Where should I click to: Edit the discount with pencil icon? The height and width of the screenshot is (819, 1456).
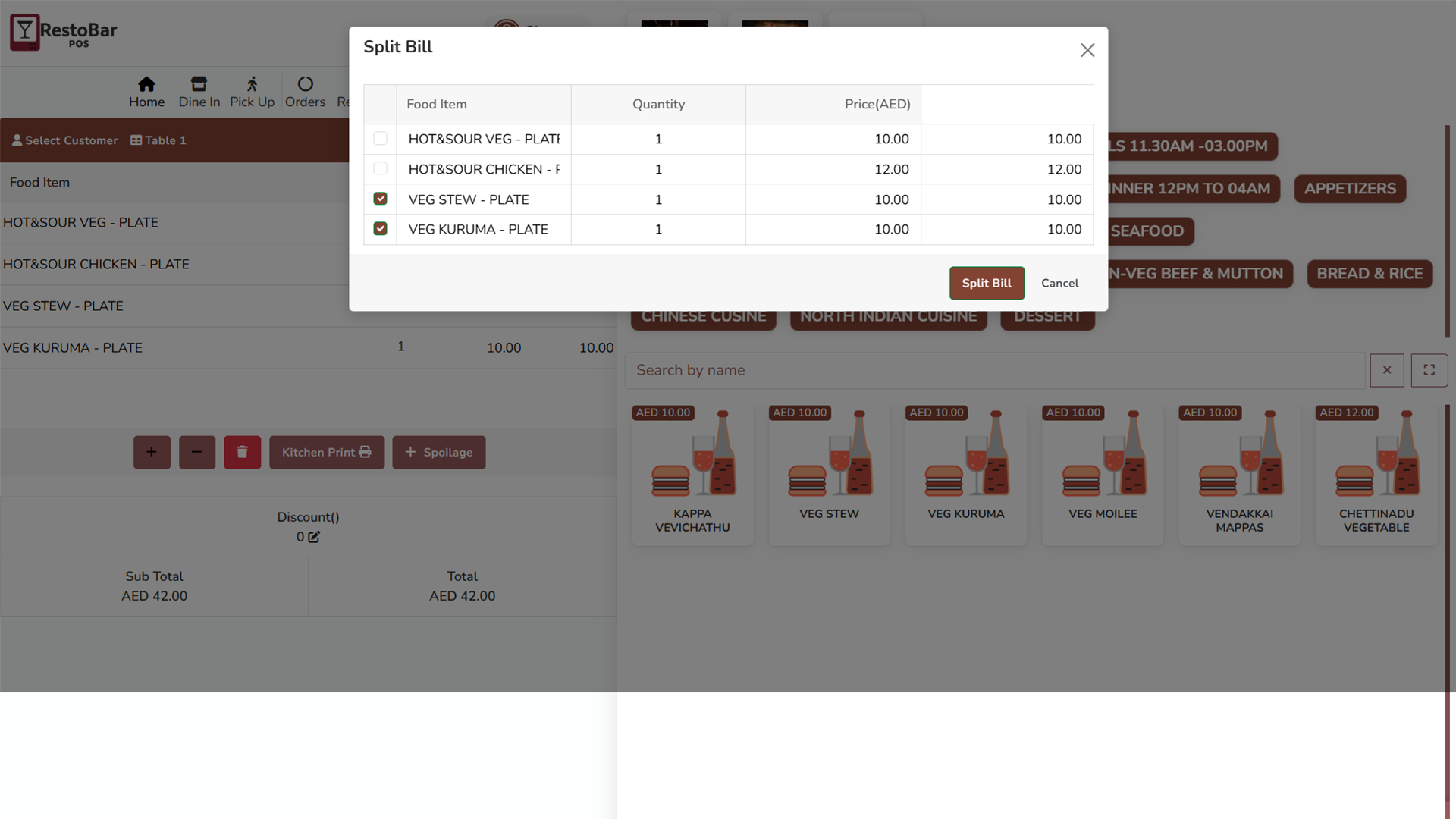[x=314, y=537]
